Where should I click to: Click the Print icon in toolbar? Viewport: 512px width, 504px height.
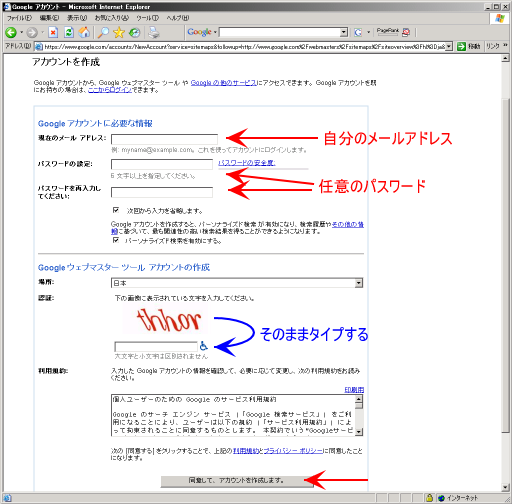point(154,32)
